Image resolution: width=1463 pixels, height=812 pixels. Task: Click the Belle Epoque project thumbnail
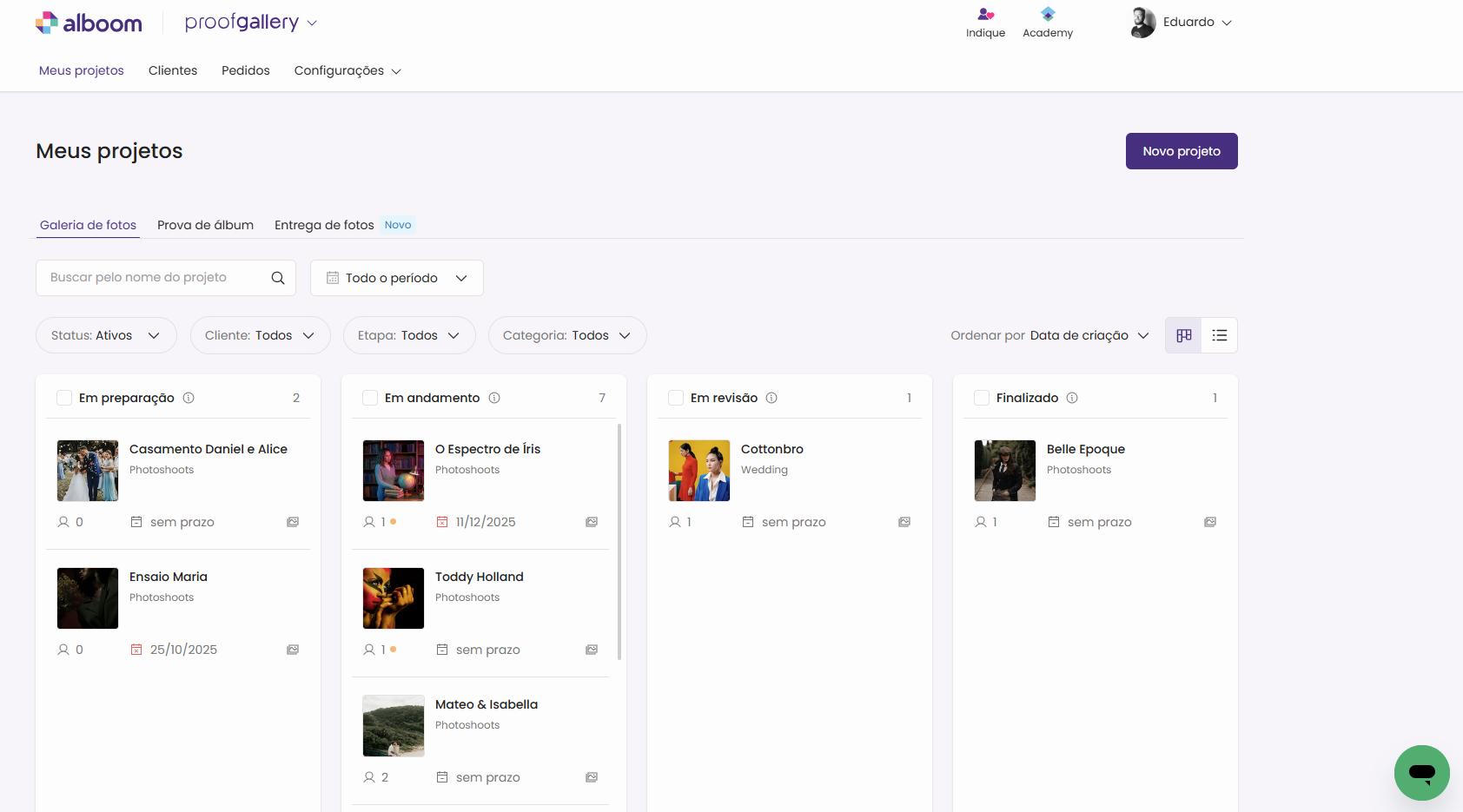(1004, 471)
